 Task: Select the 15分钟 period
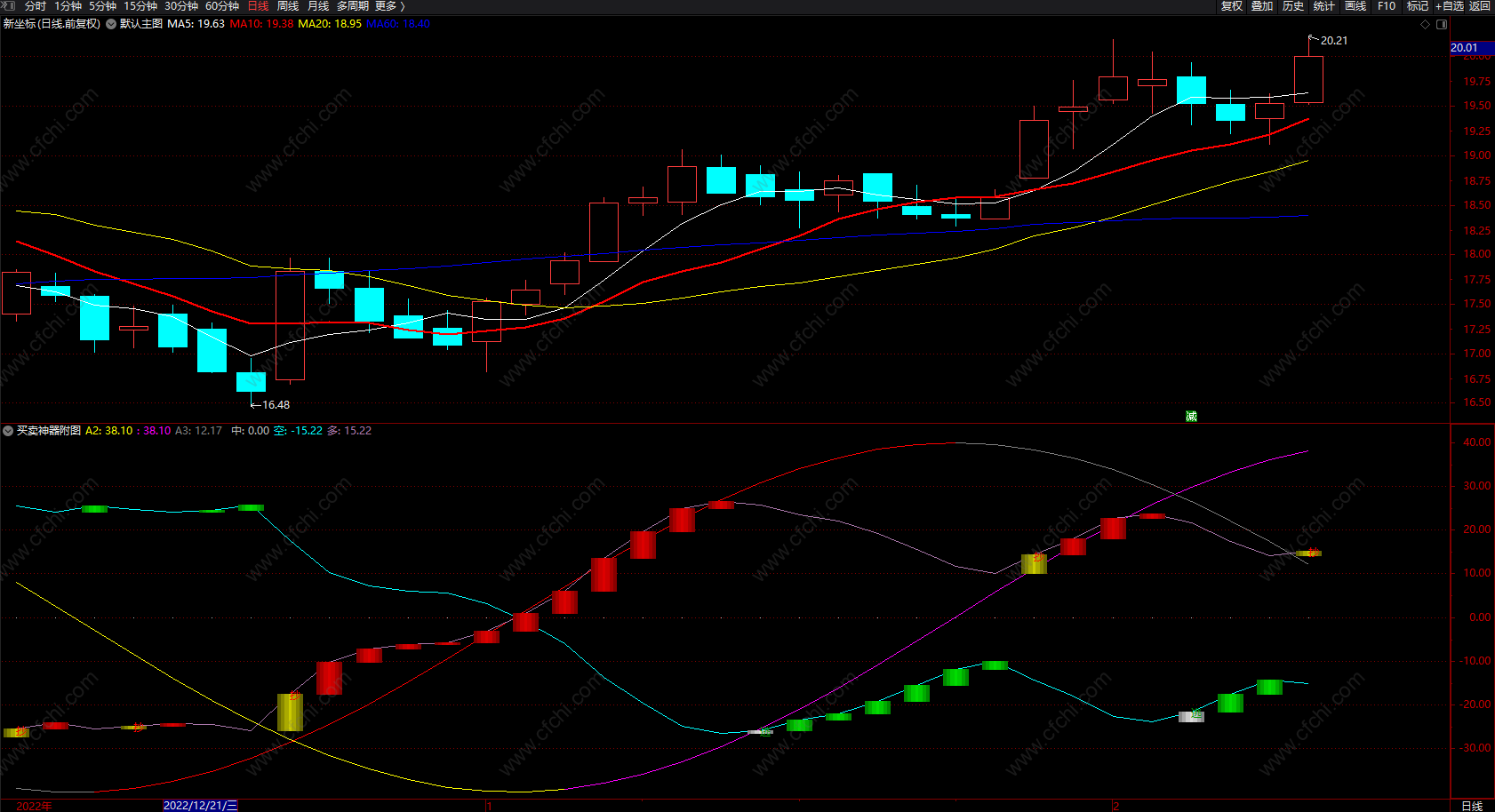[140, 6]
